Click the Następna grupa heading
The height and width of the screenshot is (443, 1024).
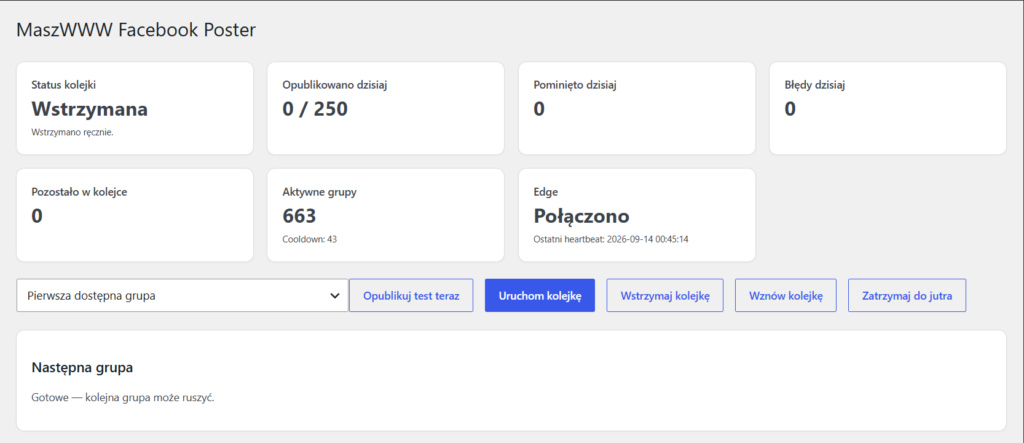[x=82, y=368]
